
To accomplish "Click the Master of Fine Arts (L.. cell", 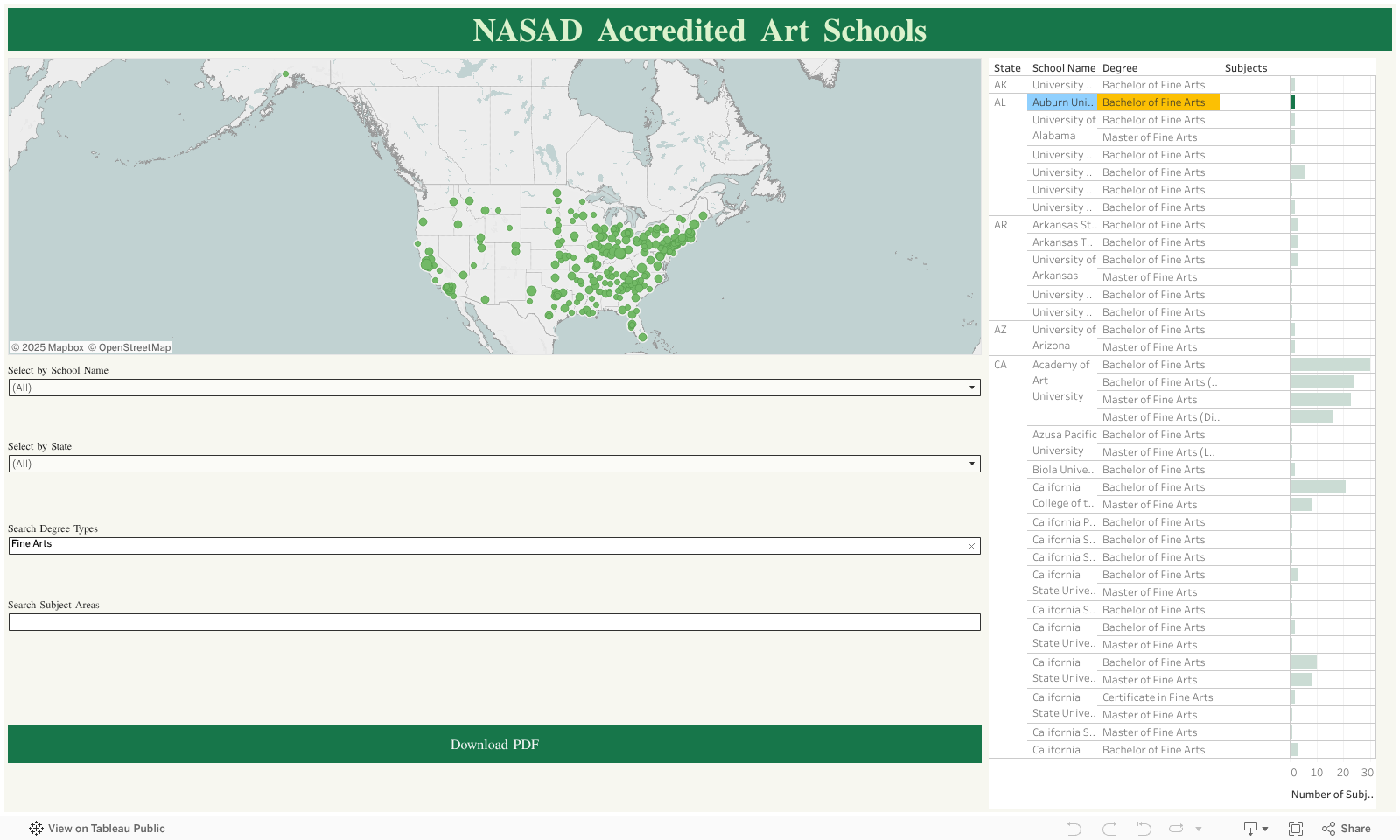I will click(x=1158, y=452).
